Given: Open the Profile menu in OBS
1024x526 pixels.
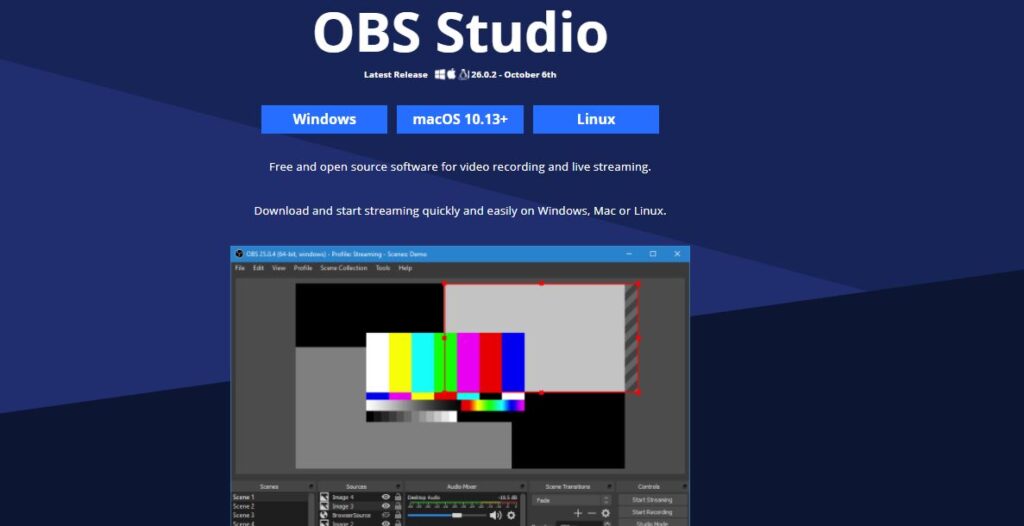Looking at the screenshot, I should [x=302, y=268].
